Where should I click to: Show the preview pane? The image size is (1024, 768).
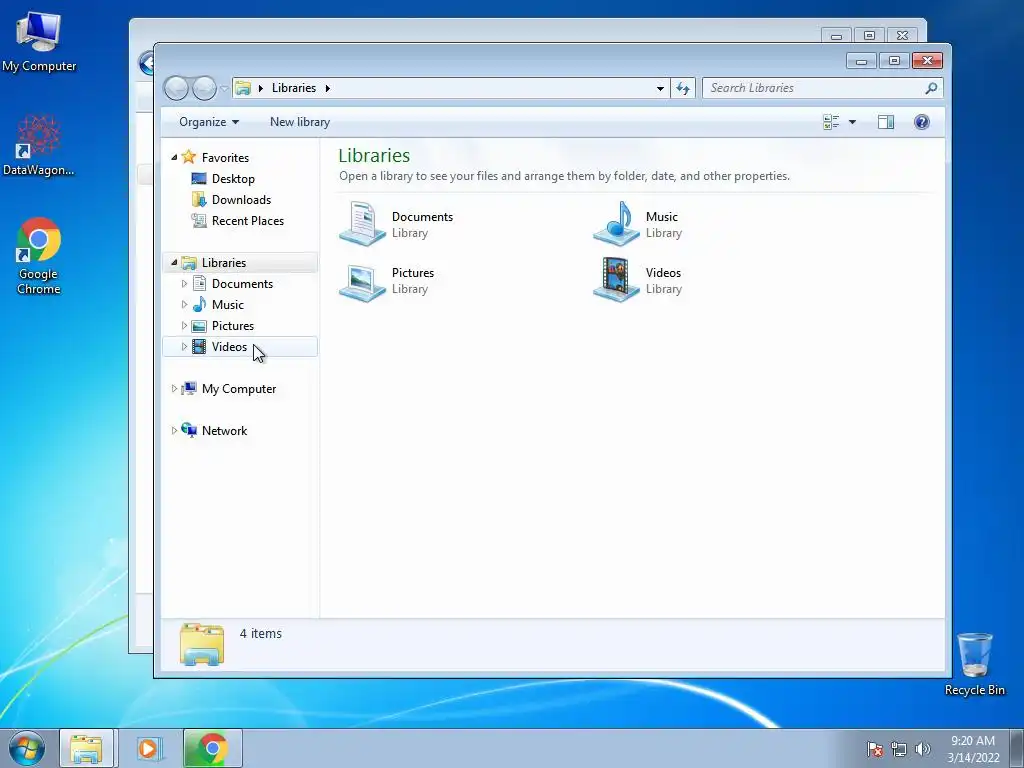pyautogui.click(x=886, y=122)
